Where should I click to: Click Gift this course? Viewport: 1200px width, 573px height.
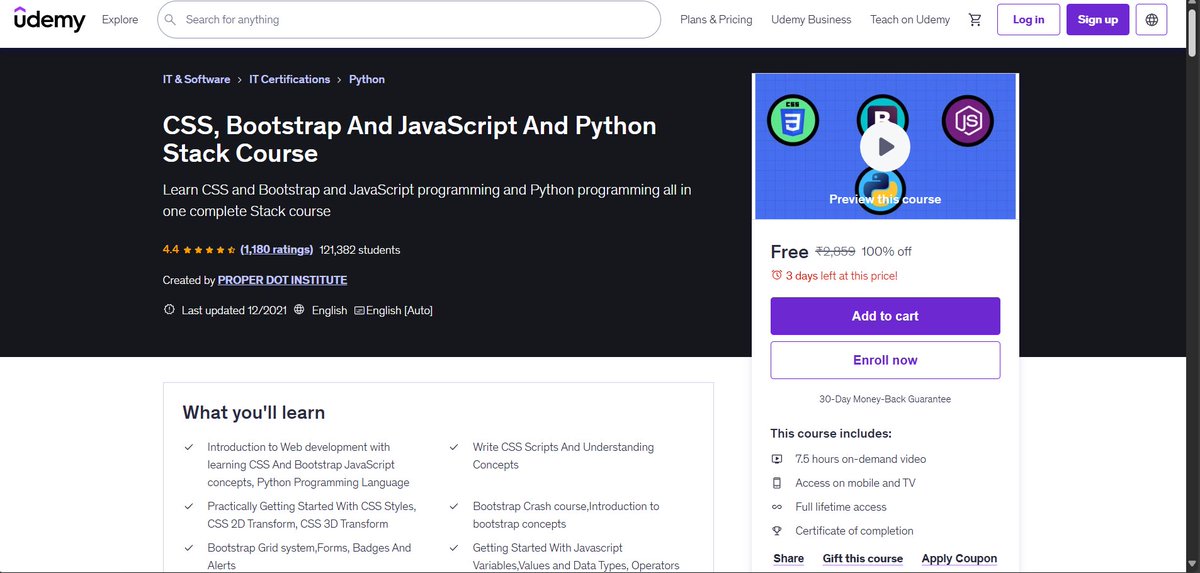pos(863,559)
